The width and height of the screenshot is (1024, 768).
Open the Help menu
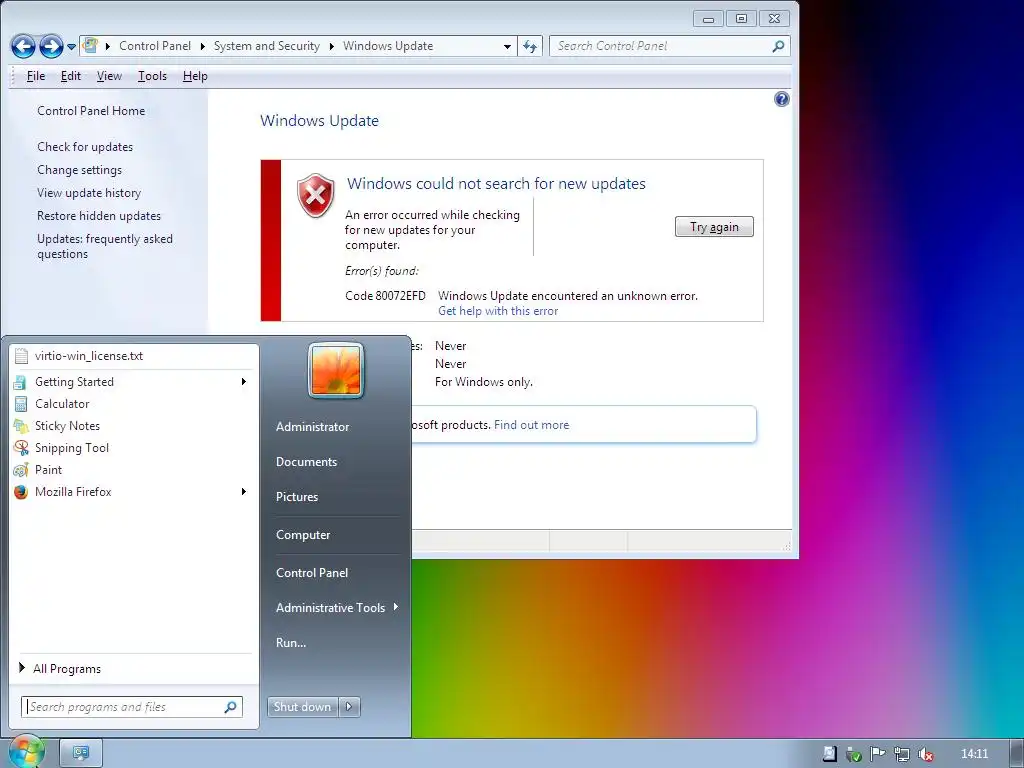click(x=195, y=76)
